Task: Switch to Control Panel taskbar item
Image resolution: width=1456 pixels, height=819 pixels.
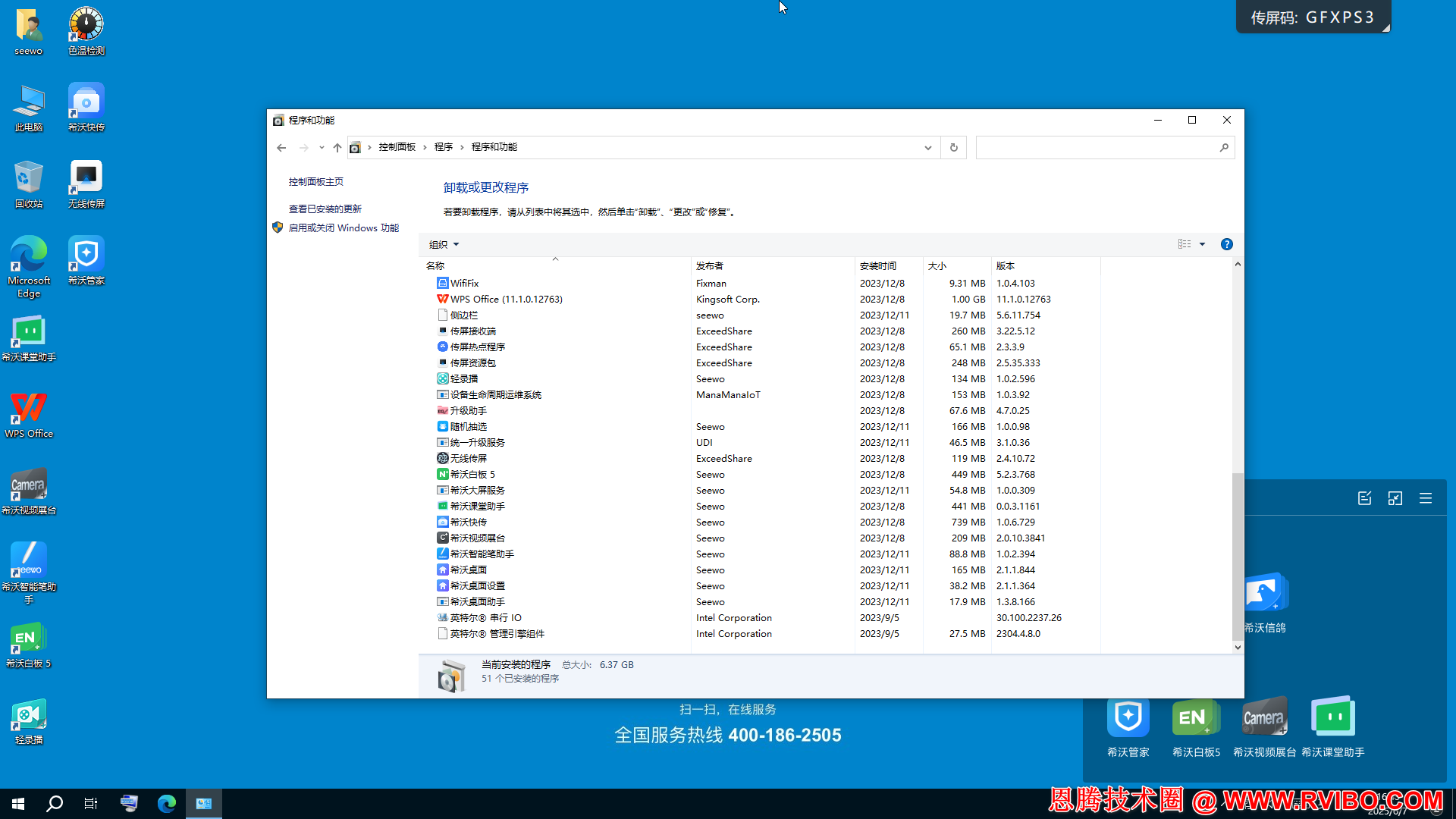Action: (x=204, y=804)
